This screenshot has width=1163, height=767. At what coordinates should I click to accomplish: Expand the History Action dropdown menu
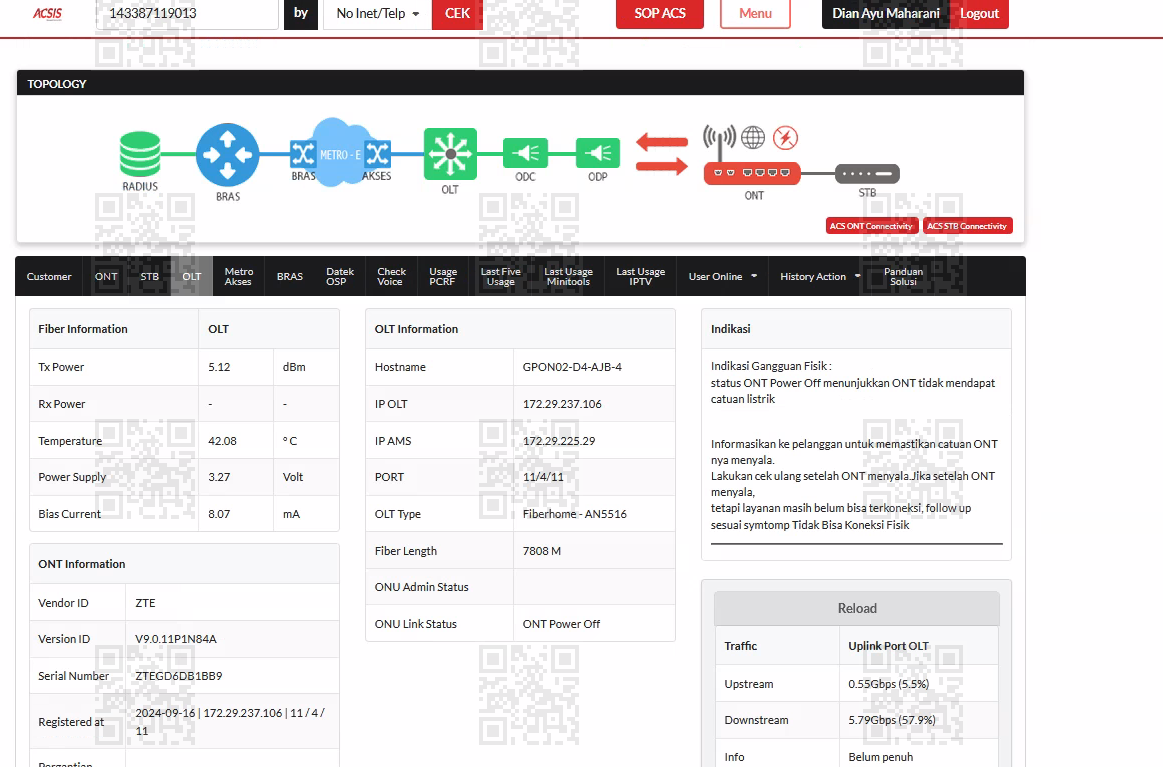pos(820,276)
